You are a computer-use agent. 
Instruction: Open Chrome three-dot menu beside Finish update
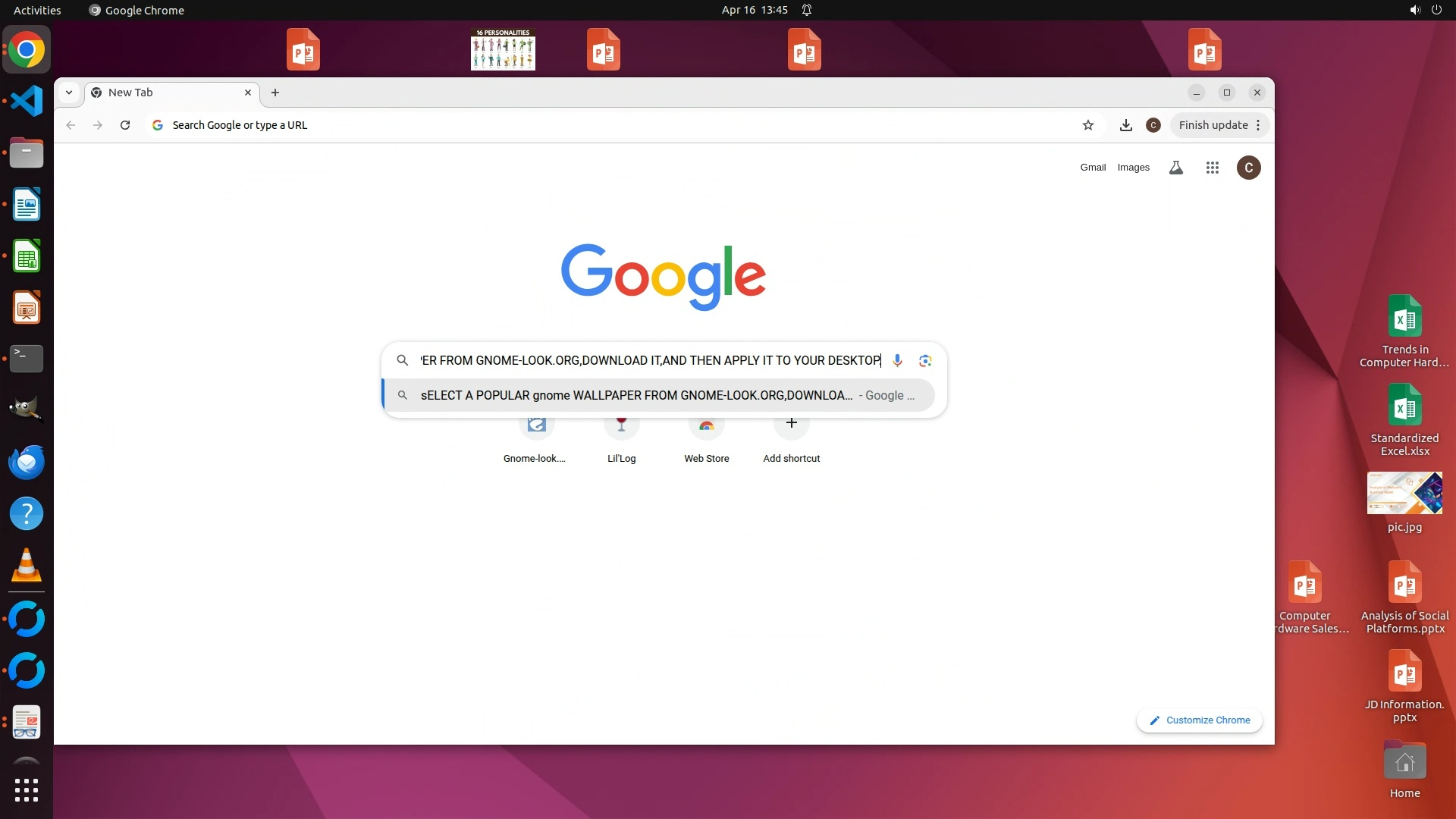(1258, 125)
